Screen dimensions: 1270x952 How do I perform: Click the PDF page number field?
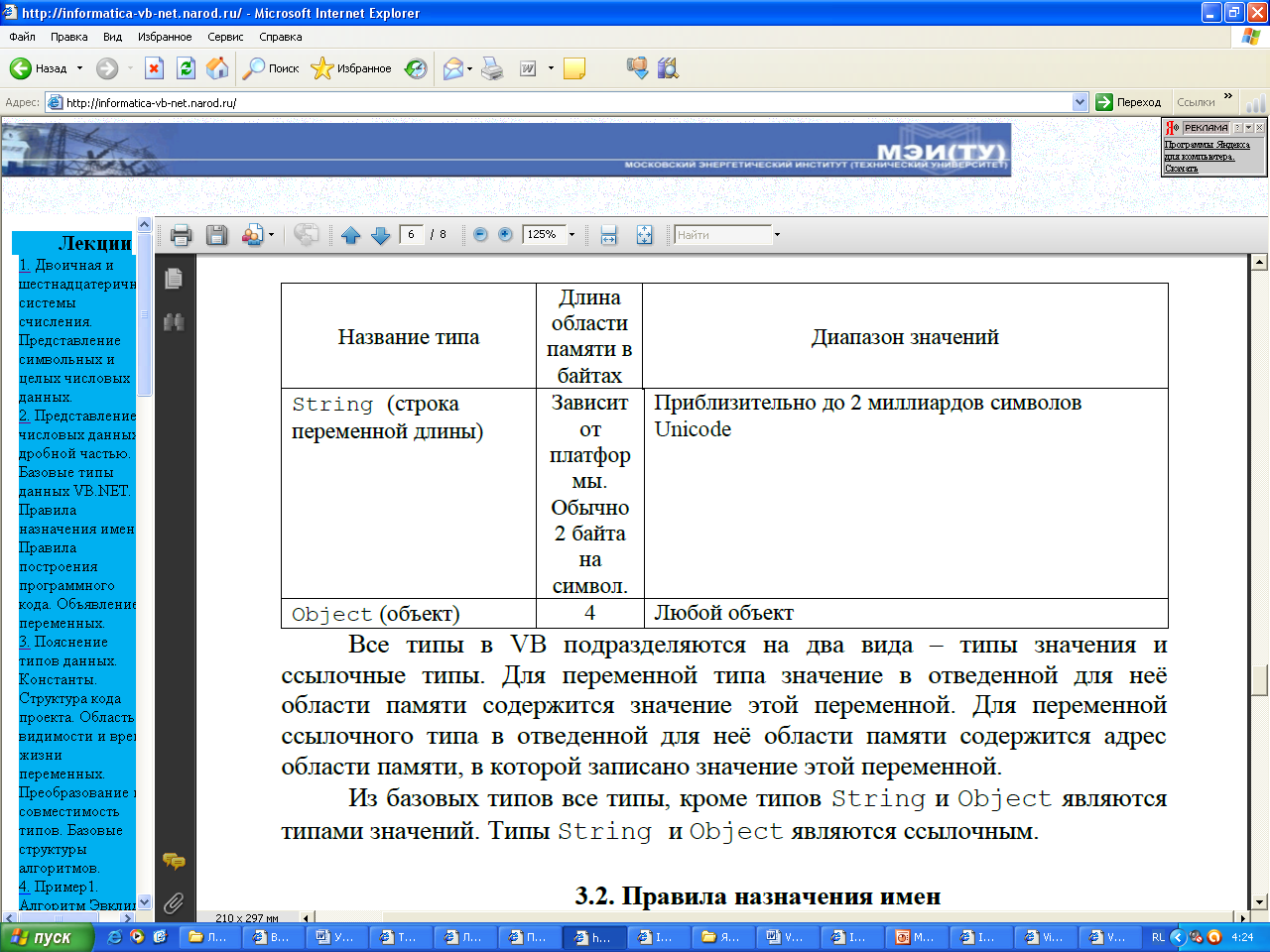[412, 235]
